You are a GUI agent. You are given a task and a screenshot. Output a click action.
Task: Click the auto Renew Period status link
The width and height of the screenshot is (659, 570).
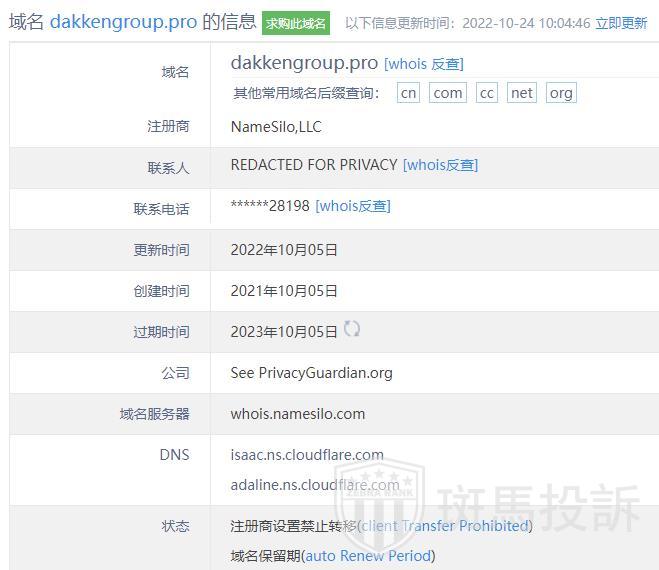click(368, 556)
